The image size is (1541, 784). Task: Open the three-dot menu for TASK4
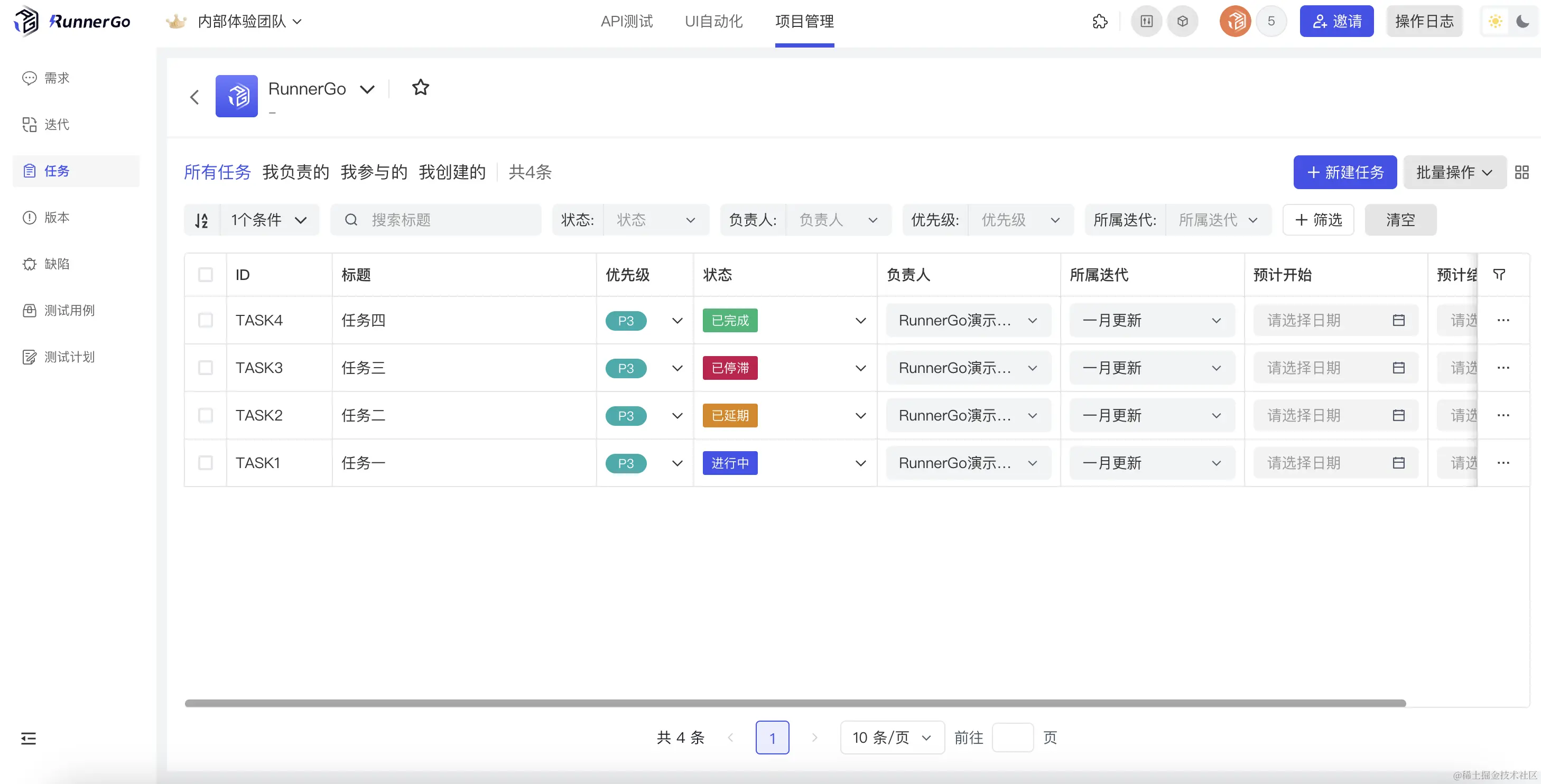[1503, 320]
